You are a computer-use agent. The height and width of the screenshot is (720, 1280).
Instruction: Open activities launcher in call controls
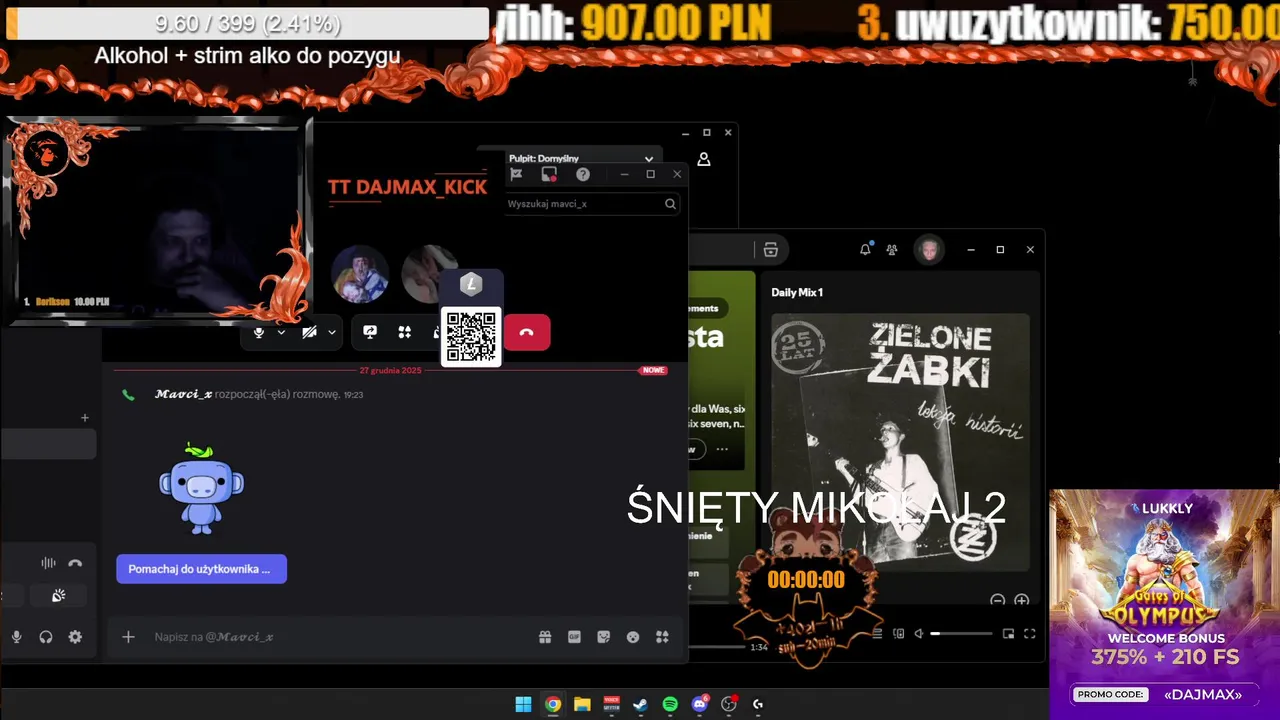[405, 332]
